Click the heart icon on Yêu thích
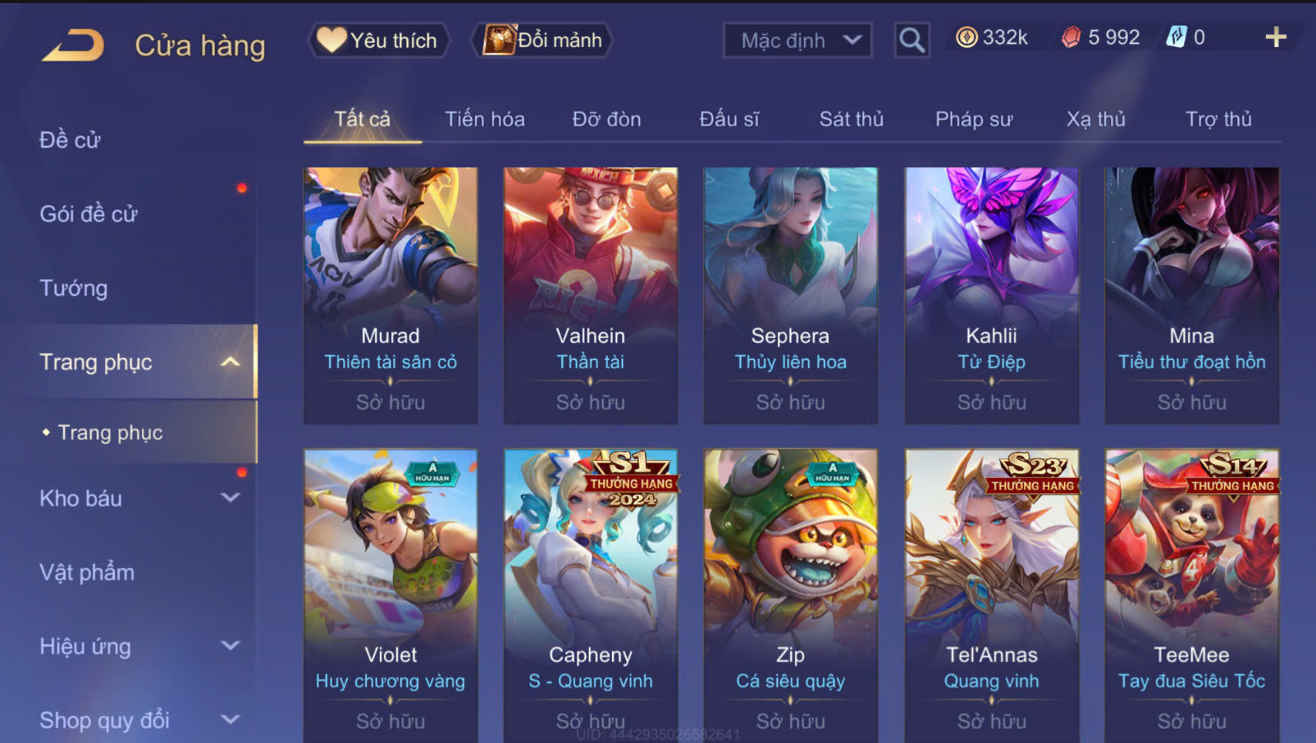 click(331, 40)
